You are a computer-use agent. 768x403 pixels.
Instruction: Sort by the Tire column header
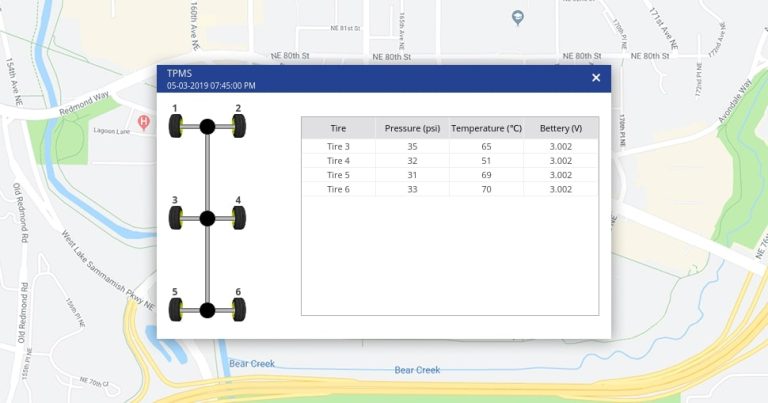click(x=338, y=128)
